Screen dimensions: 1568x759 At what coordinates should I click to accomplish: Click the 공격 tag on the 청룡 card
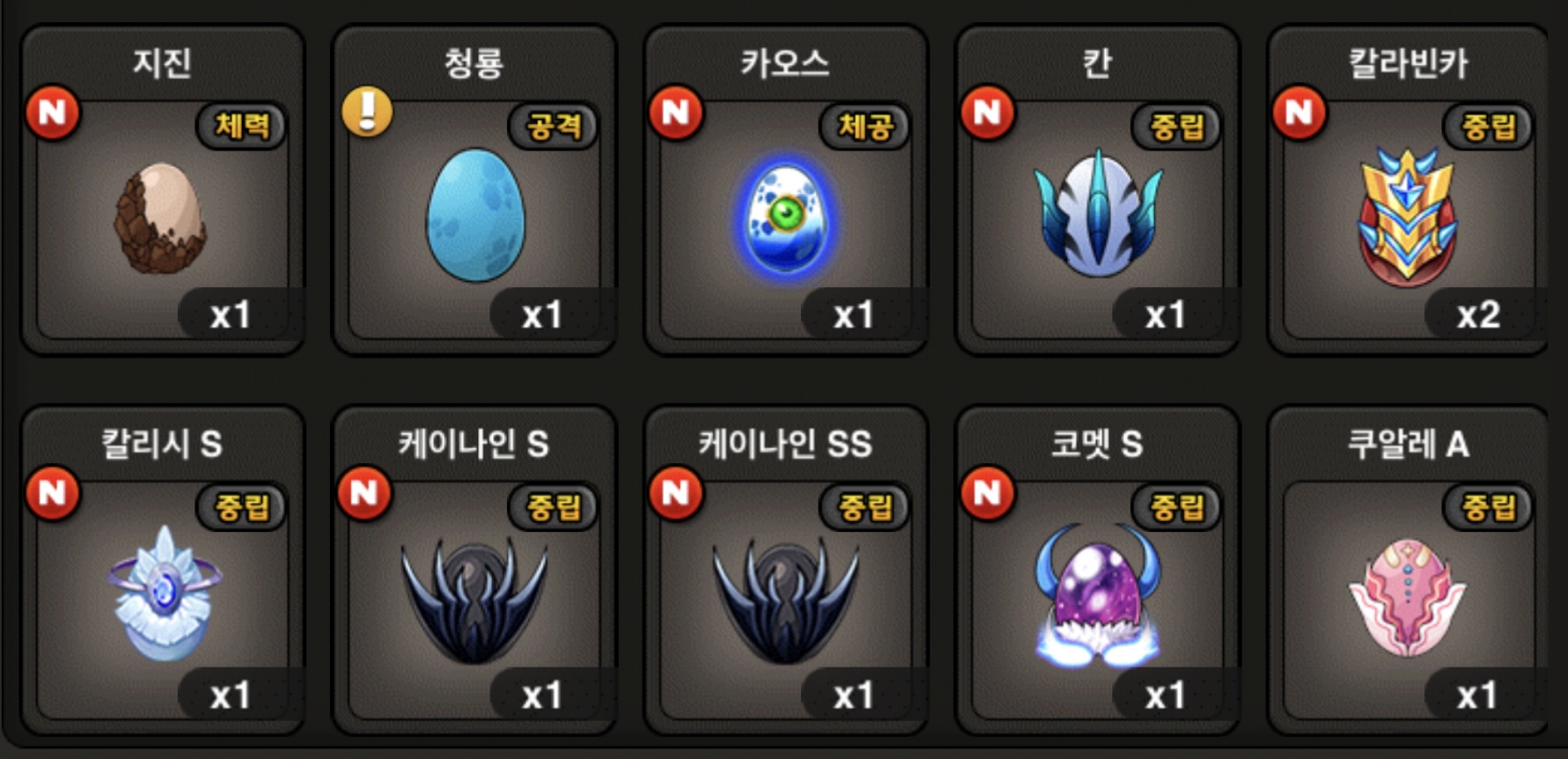click(553, 126)
